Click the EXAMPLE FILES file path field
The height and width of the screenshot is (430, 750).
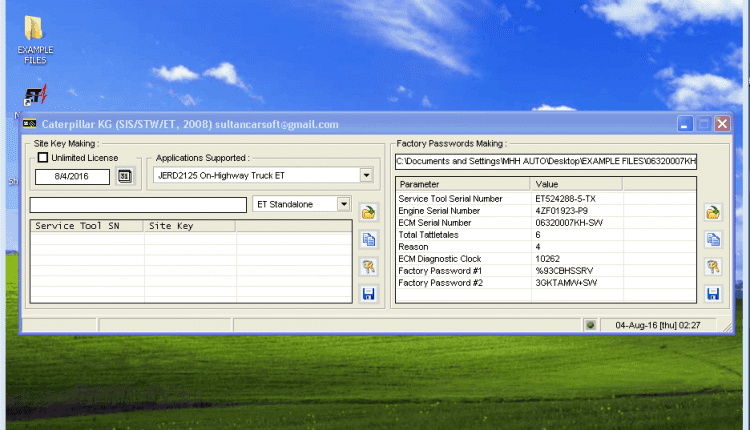(546, 161)
